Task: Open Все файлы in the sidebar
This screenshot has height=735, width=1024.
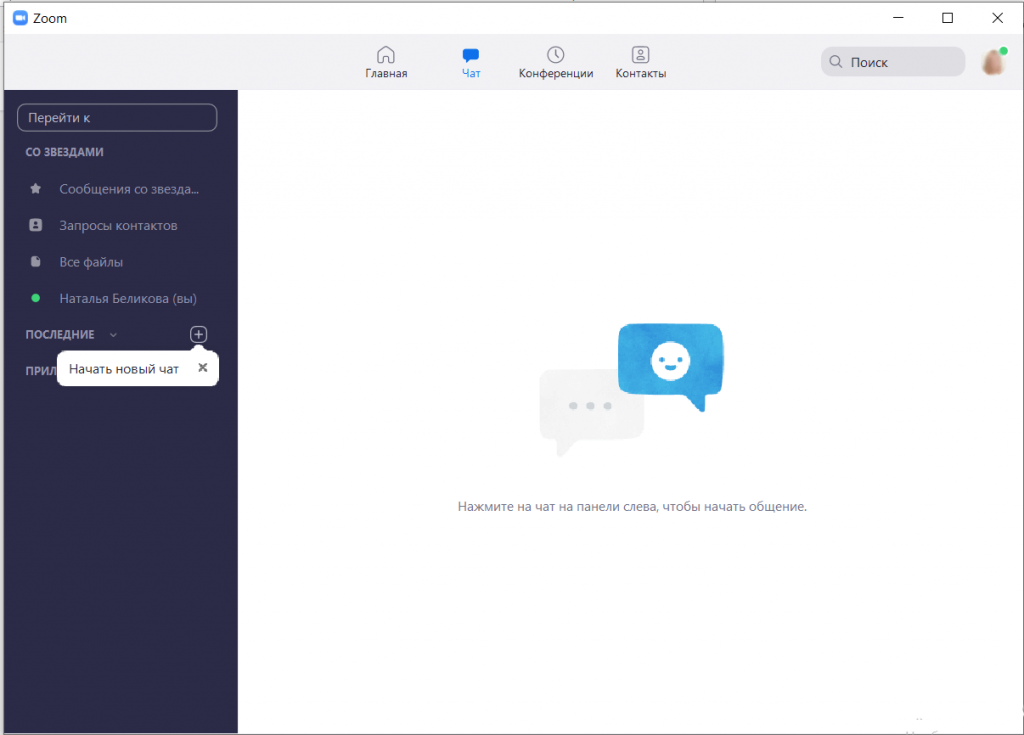Action: pos(91,262)
